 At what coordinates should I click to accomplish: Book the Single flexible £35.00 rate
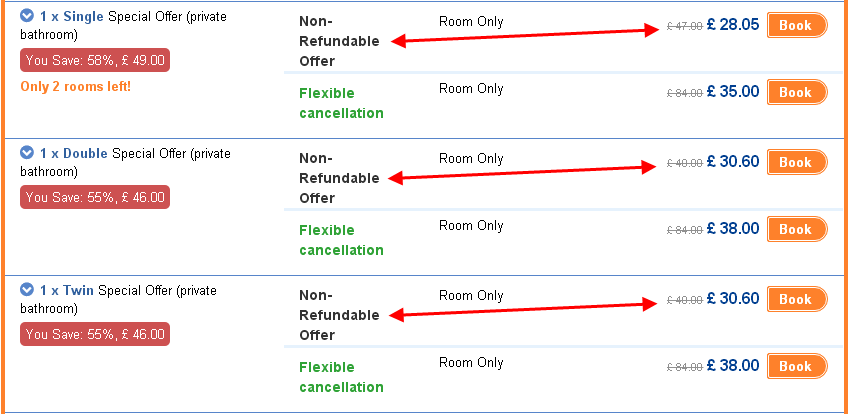(x=797, y=92)
